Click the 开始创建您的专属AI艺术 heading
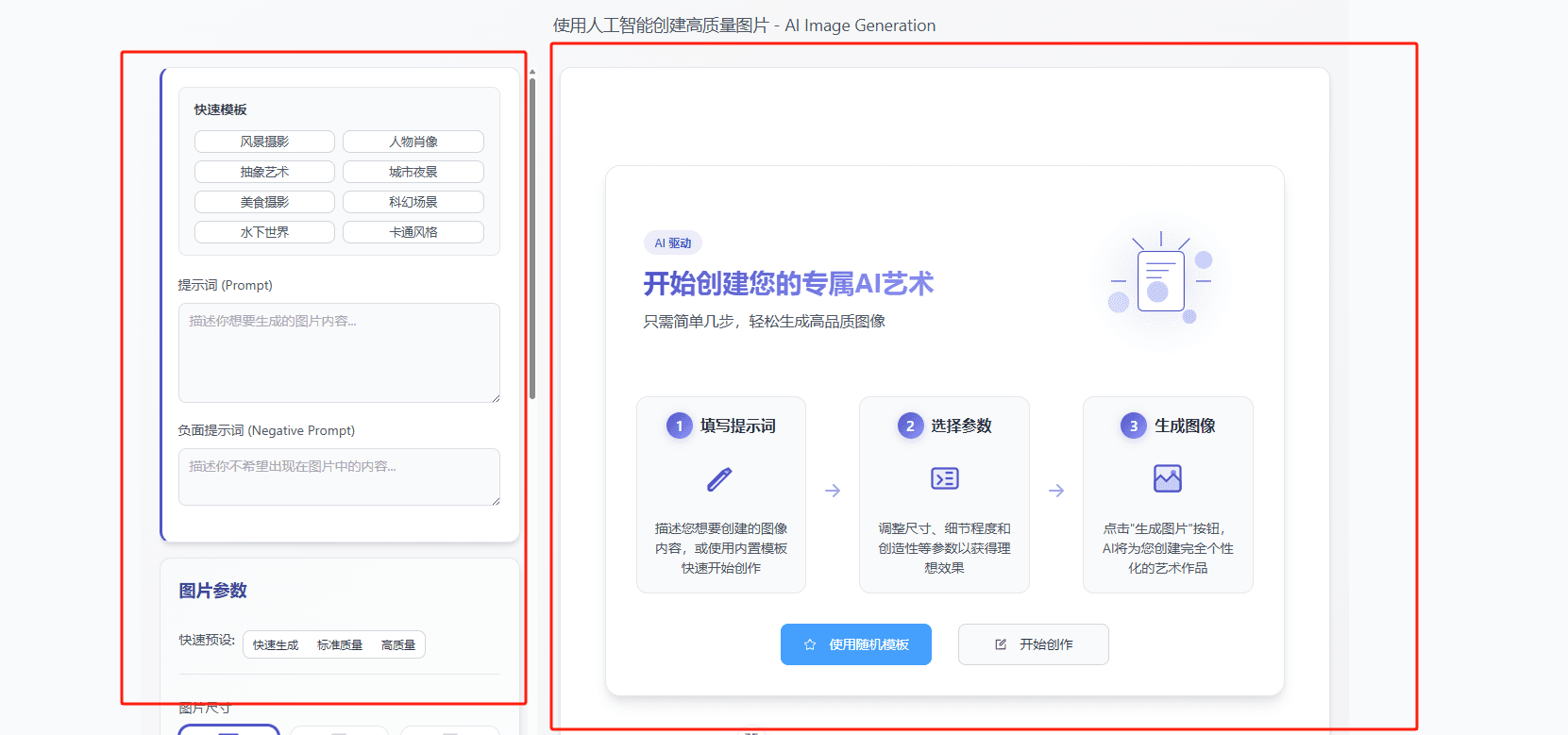 (x=788, y=283)
